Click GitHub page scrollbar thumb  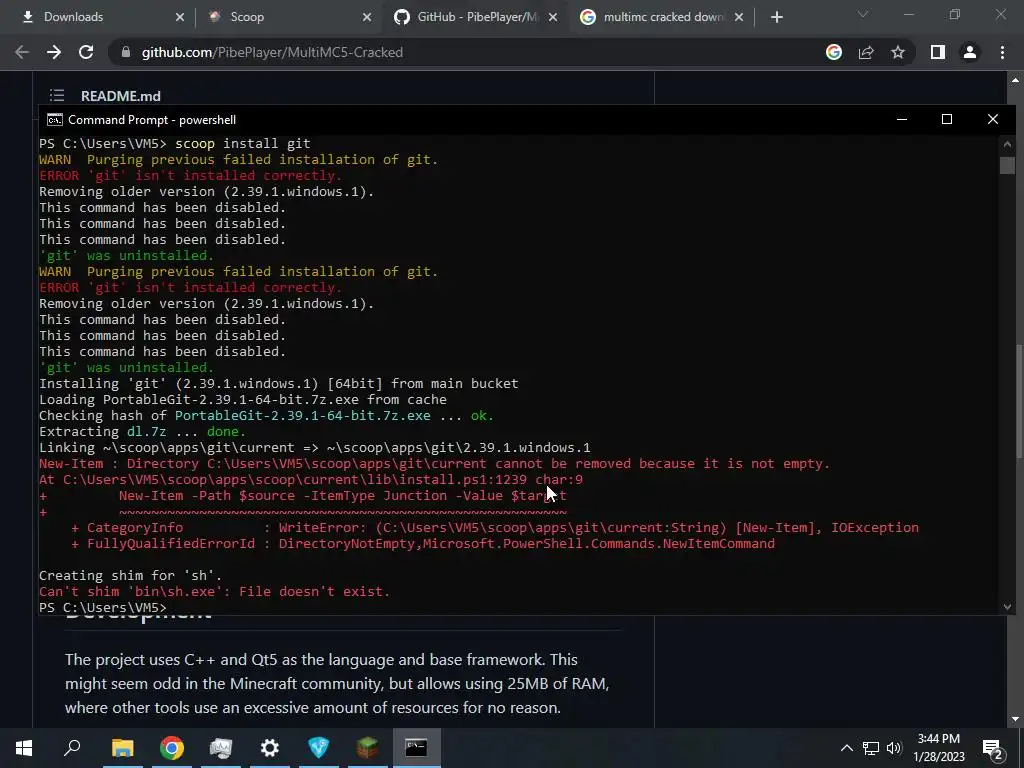pyautogui.click(x=1017, y=400)
